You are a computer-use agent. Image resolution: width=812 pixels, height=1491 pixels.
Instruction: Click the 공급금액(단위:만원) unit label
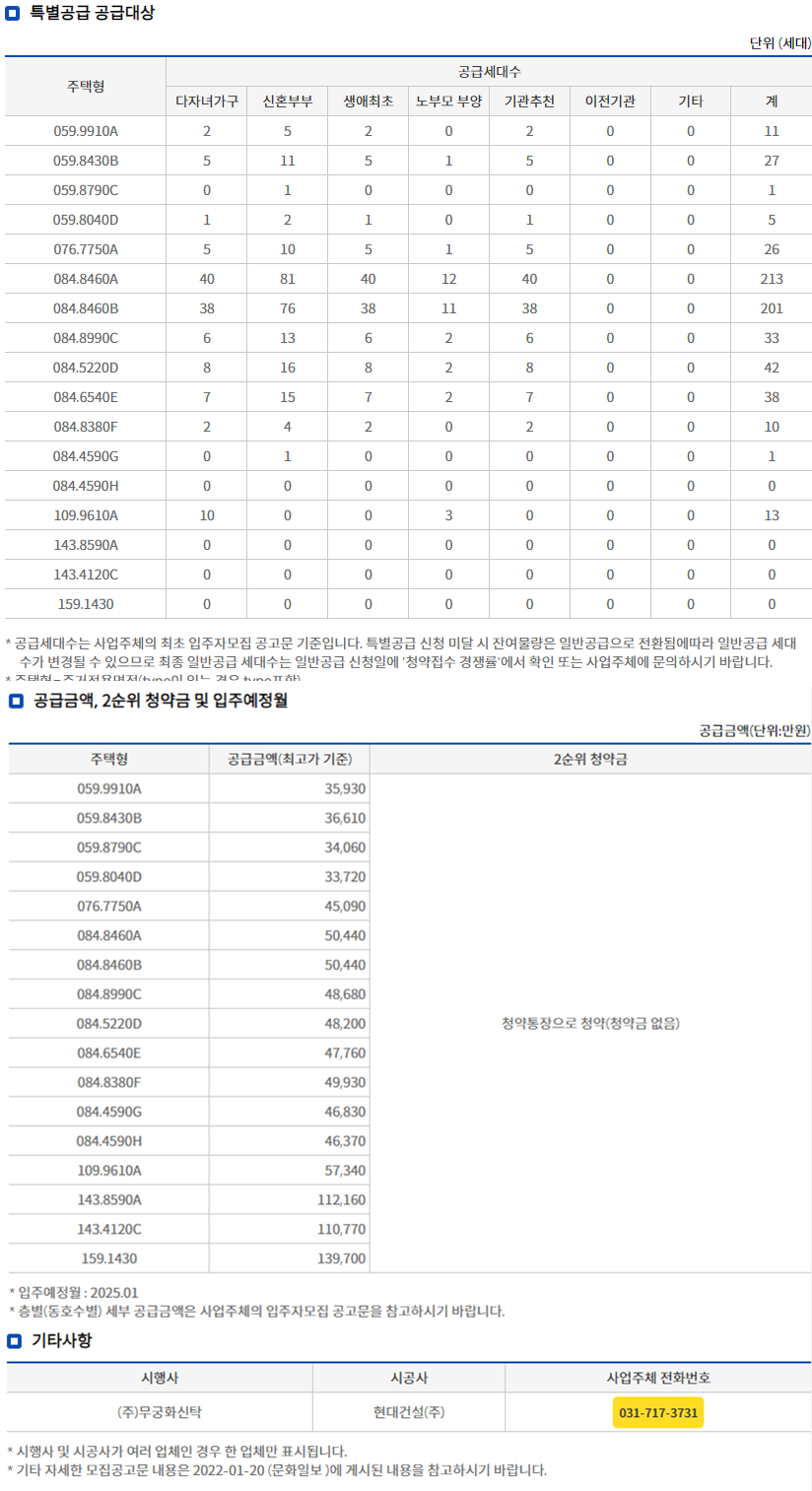(755, 730)
